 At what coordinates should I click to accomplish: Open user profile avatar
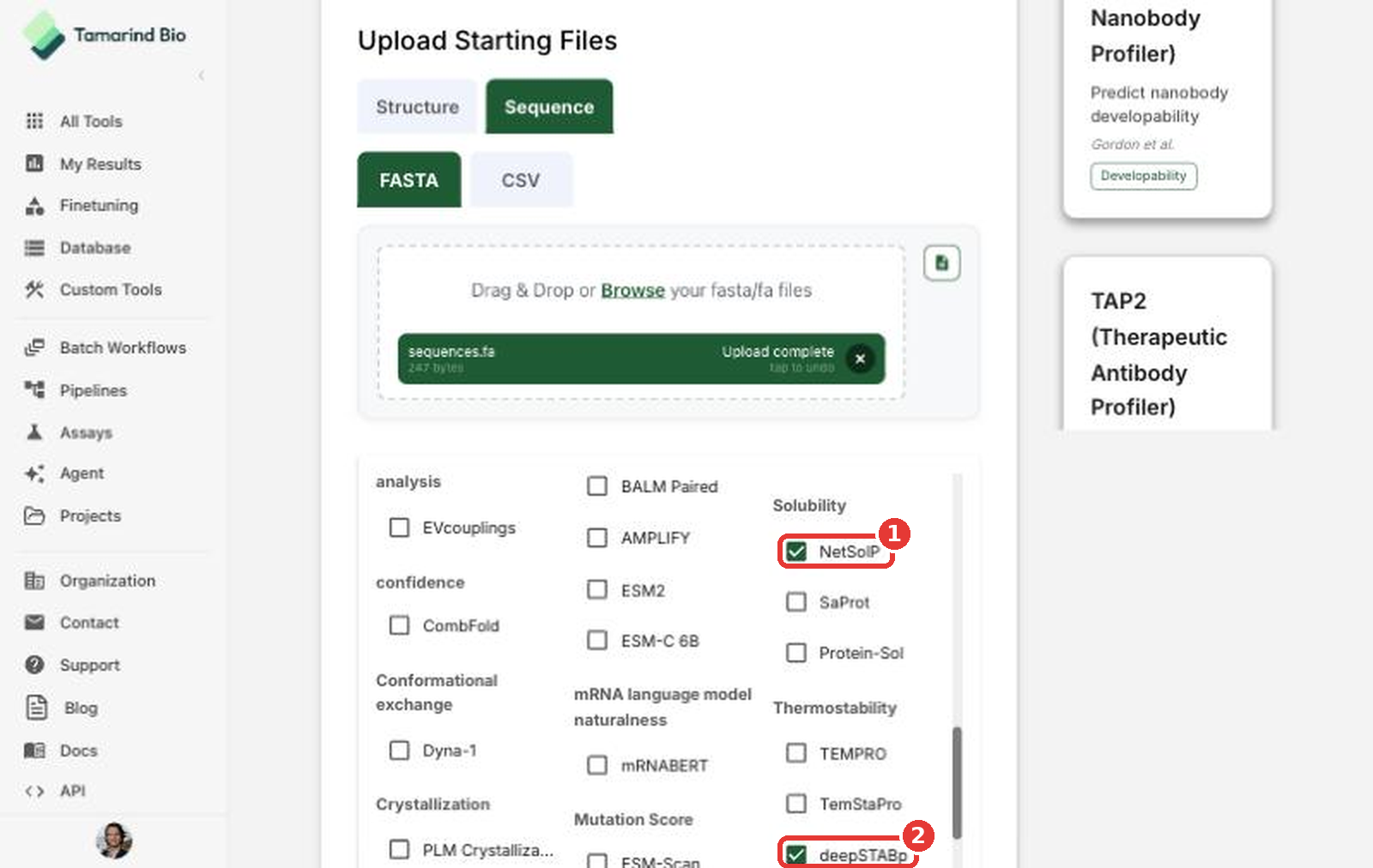pyautogui.click(x=113, y=841)
